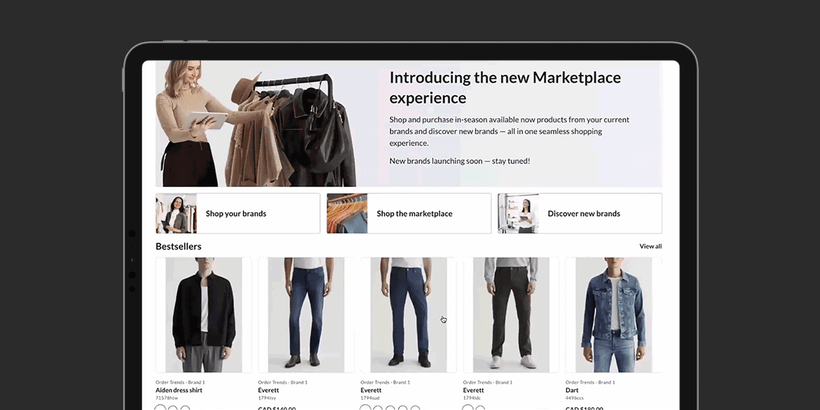Click the Dart product title
This screenshot has height=410, width=820.
[x=572, y=390]
